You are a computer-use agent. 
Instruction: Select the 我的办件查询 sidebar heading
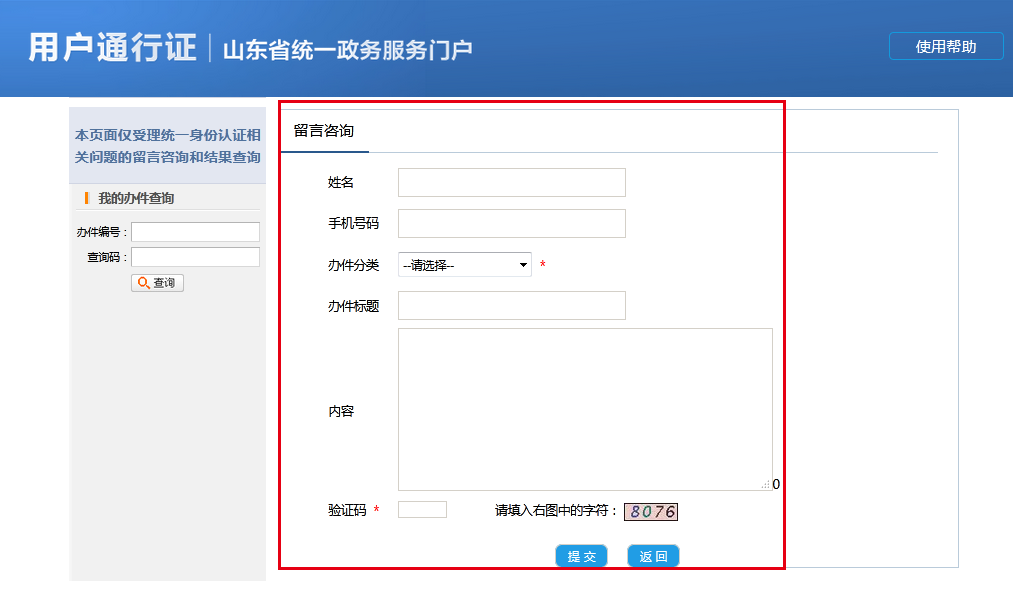tap(136, 198)
